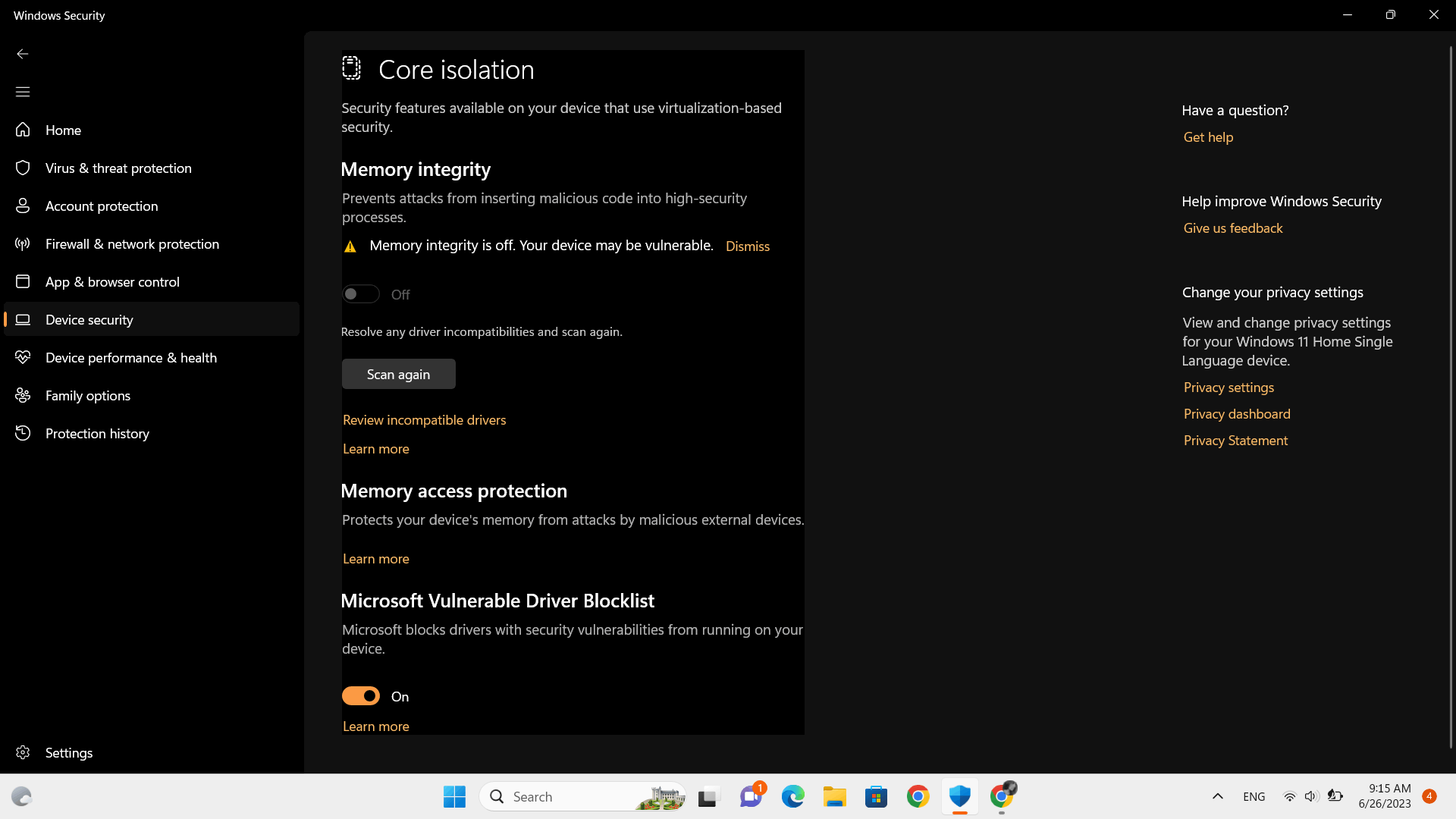This screenshot has height=819, width=1456.
Task: Click the widgets icon on taskbar left
Action: click(21, 796)
